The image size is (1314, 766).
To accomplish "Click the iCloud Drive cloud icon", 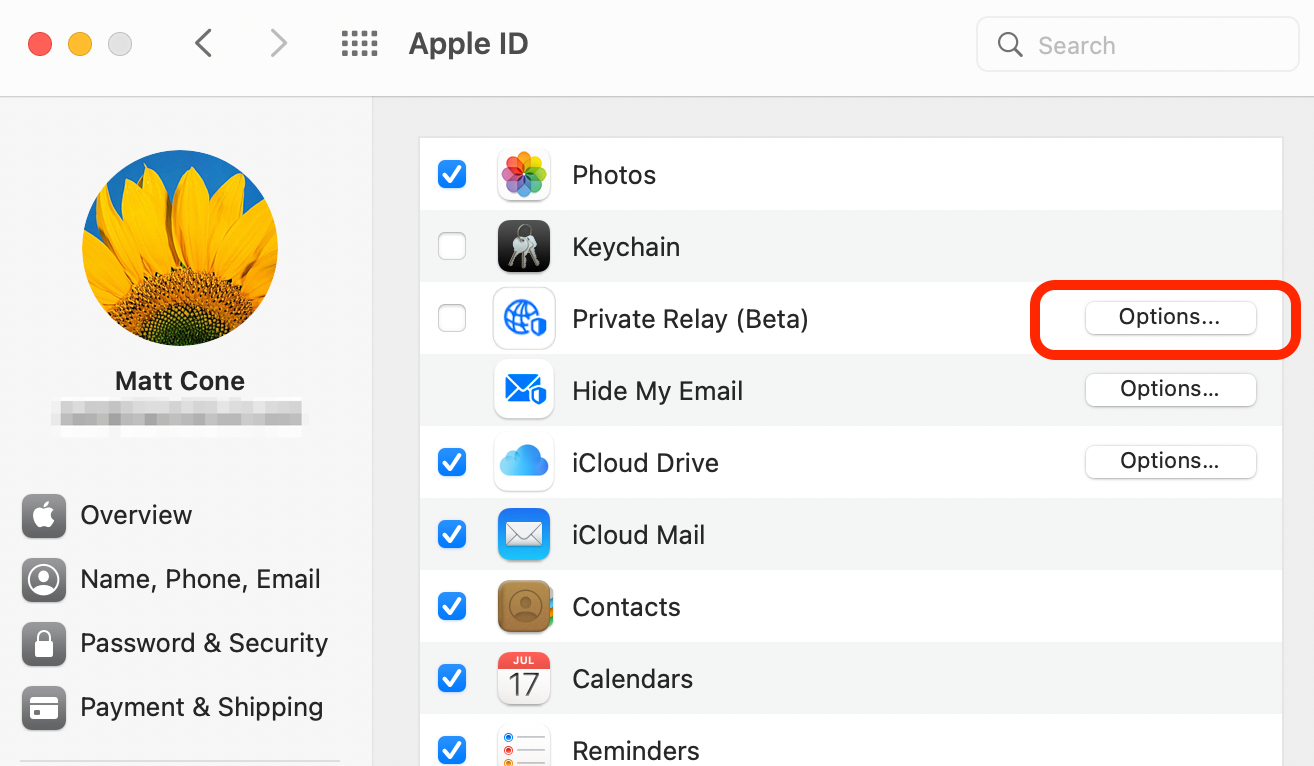I will coord(524,462).
